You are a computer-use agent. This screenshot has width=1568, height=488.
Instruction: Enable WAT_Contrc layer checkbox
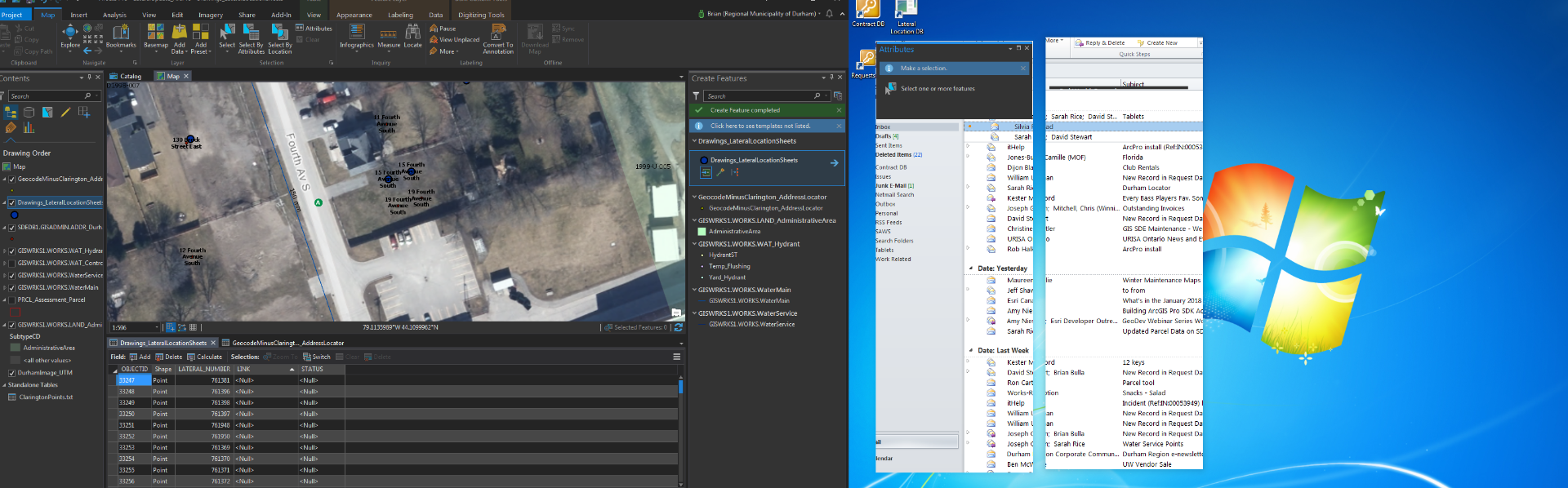12,263
